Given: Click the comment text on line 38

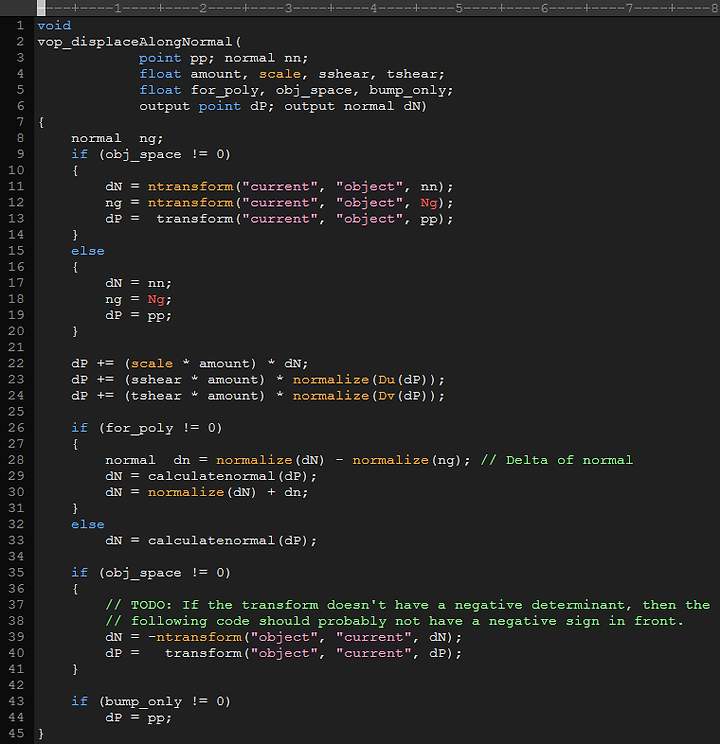Looking at the screenshot, I should tap(394, 621).
